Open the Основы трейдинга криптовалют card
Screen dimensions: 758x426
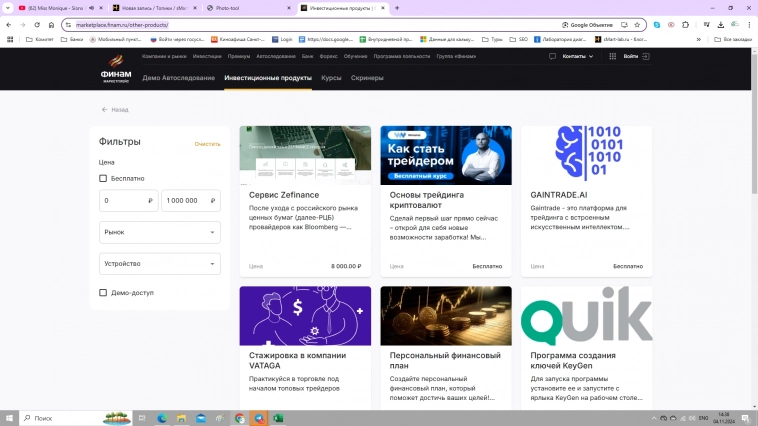point(446,202)
